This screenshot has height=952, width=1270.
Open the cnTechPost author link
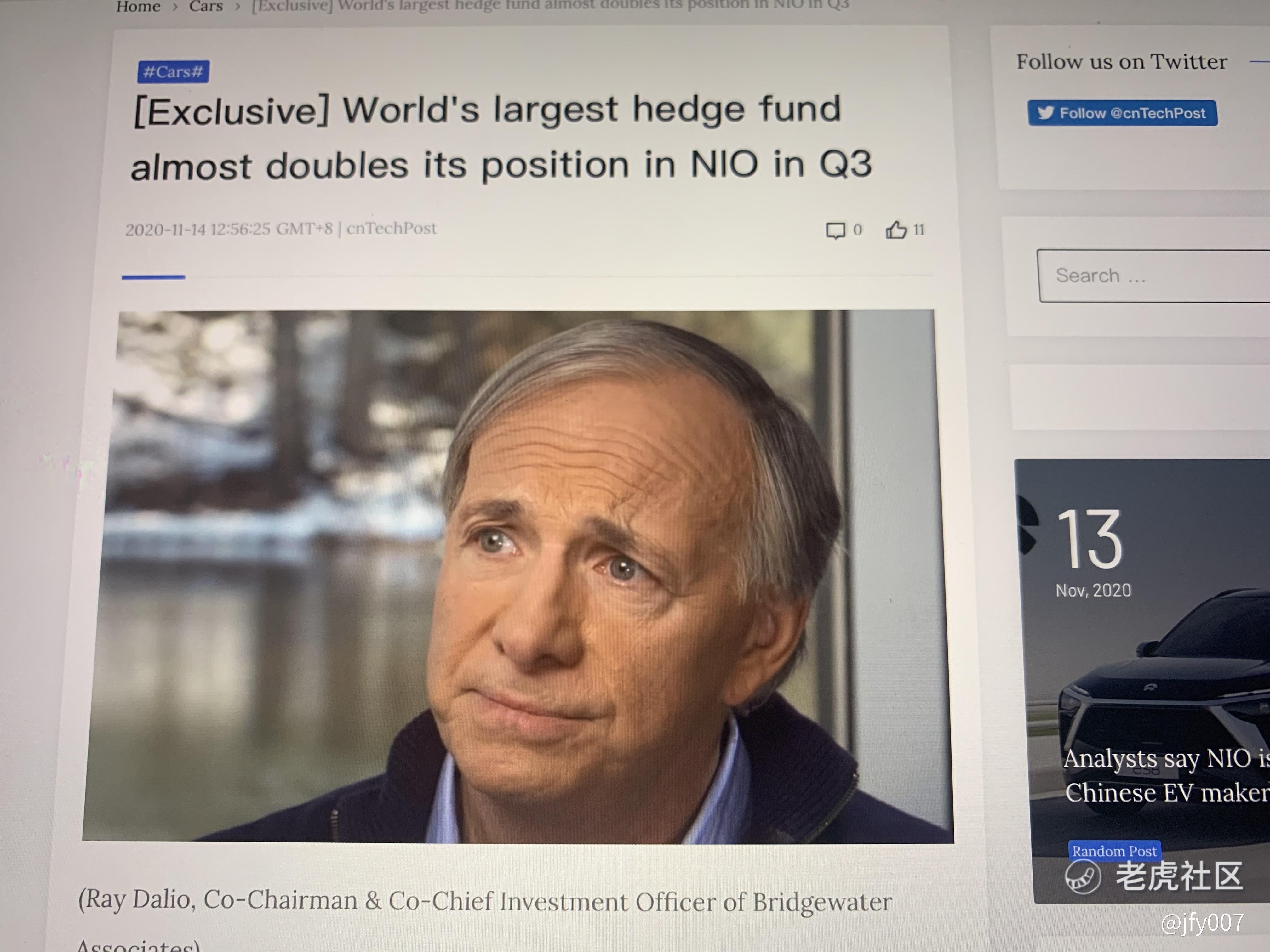[x=392, y=228]
